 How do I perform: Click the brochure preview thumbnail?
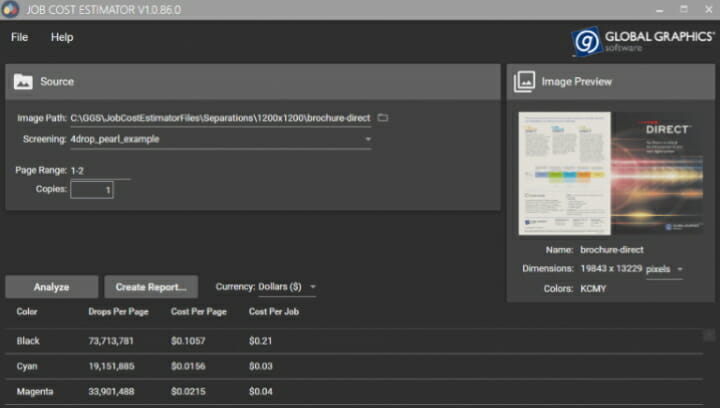pyautogui.click(x=611, y=173)
